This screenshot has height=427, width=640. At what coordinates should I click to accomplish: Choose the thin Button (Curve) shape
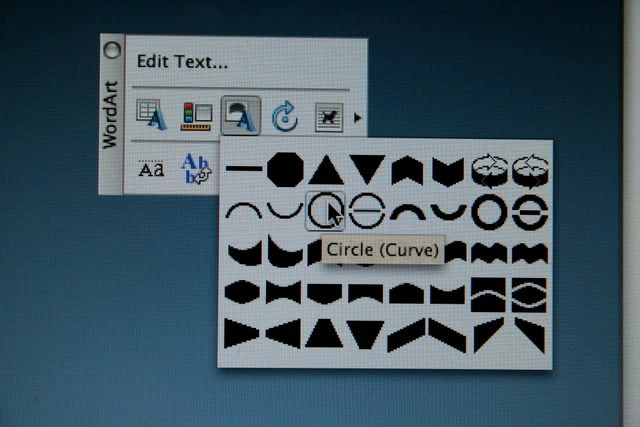click(x=367, y=211)
